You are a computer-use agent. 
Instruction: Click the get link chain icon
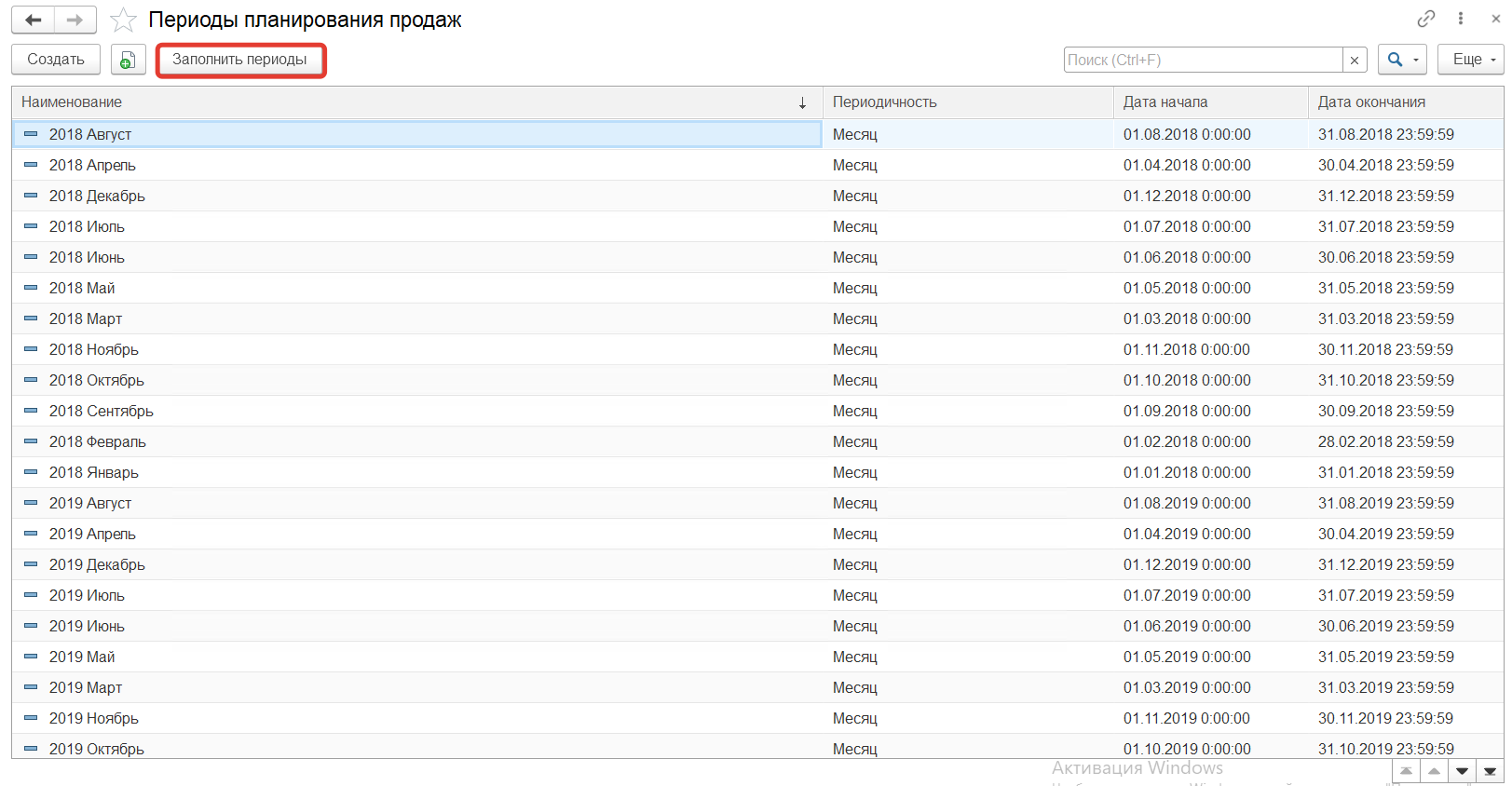(x=1425, y=19)
